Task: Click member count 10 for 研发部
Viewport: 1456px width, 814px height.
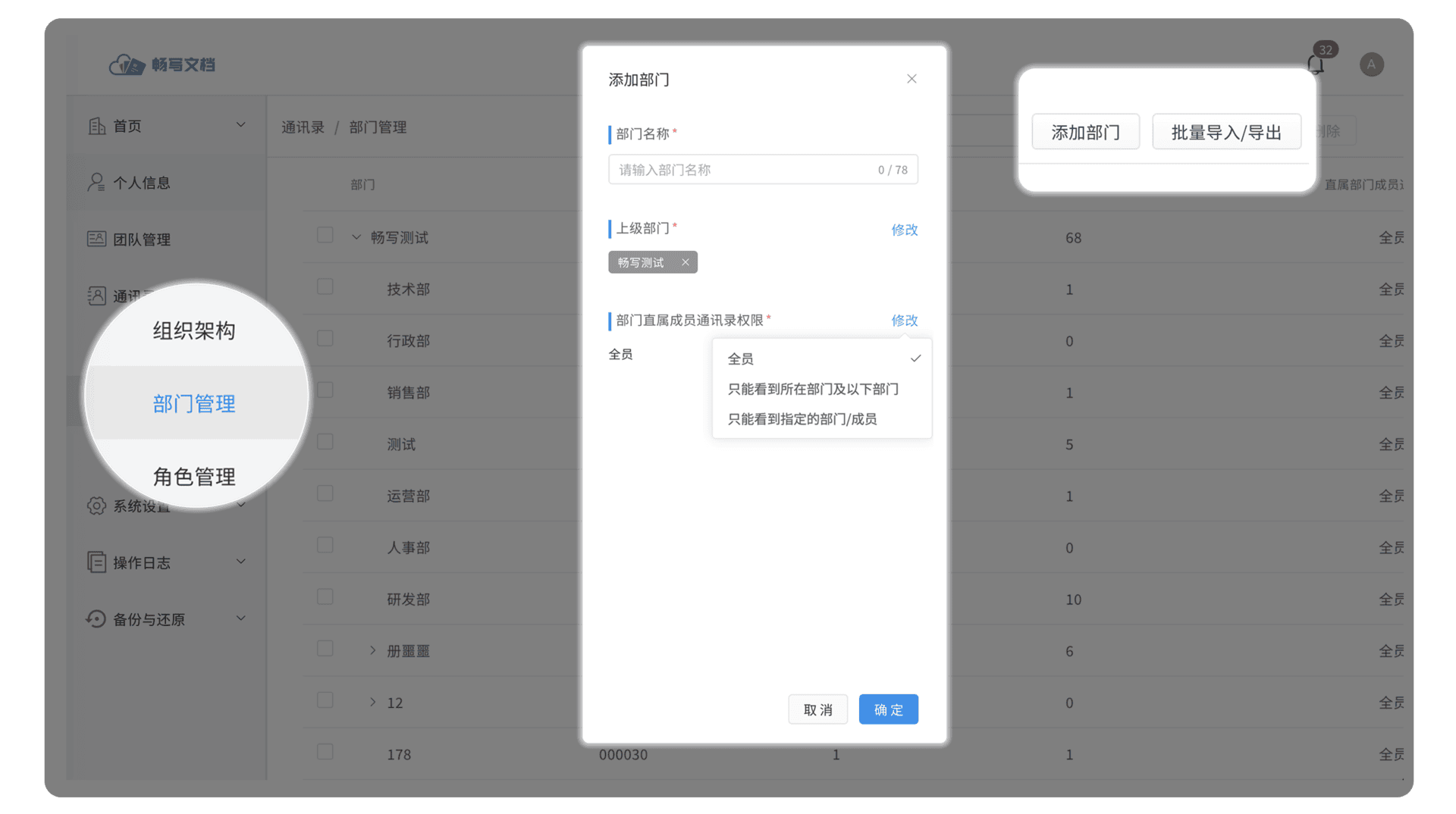Action: [x=1073, y=600]
